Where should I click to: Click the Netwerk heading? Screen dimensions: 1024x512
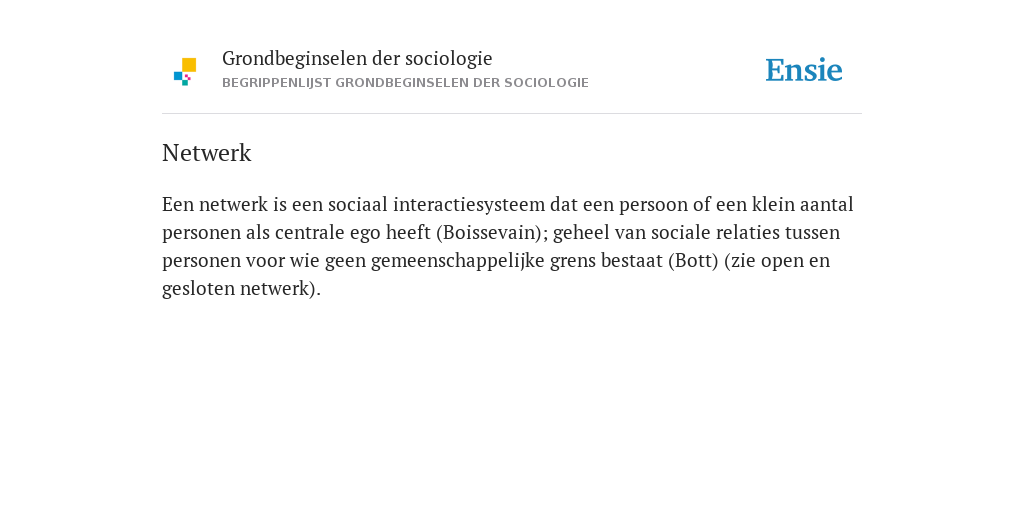click(206, 153)
